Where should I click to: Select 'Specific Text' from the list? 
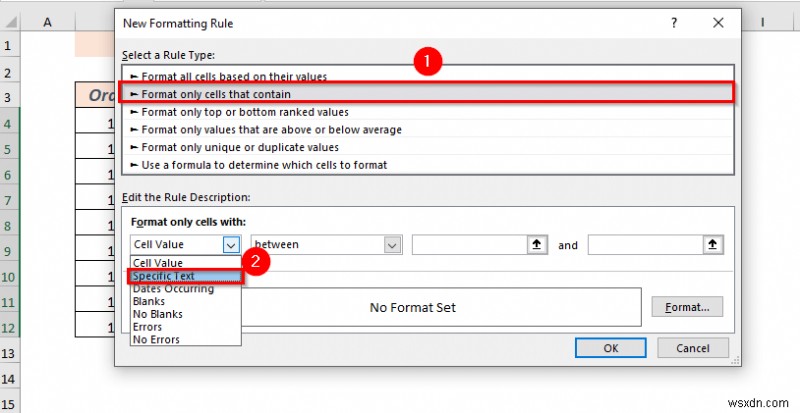(x=164, y=276)
